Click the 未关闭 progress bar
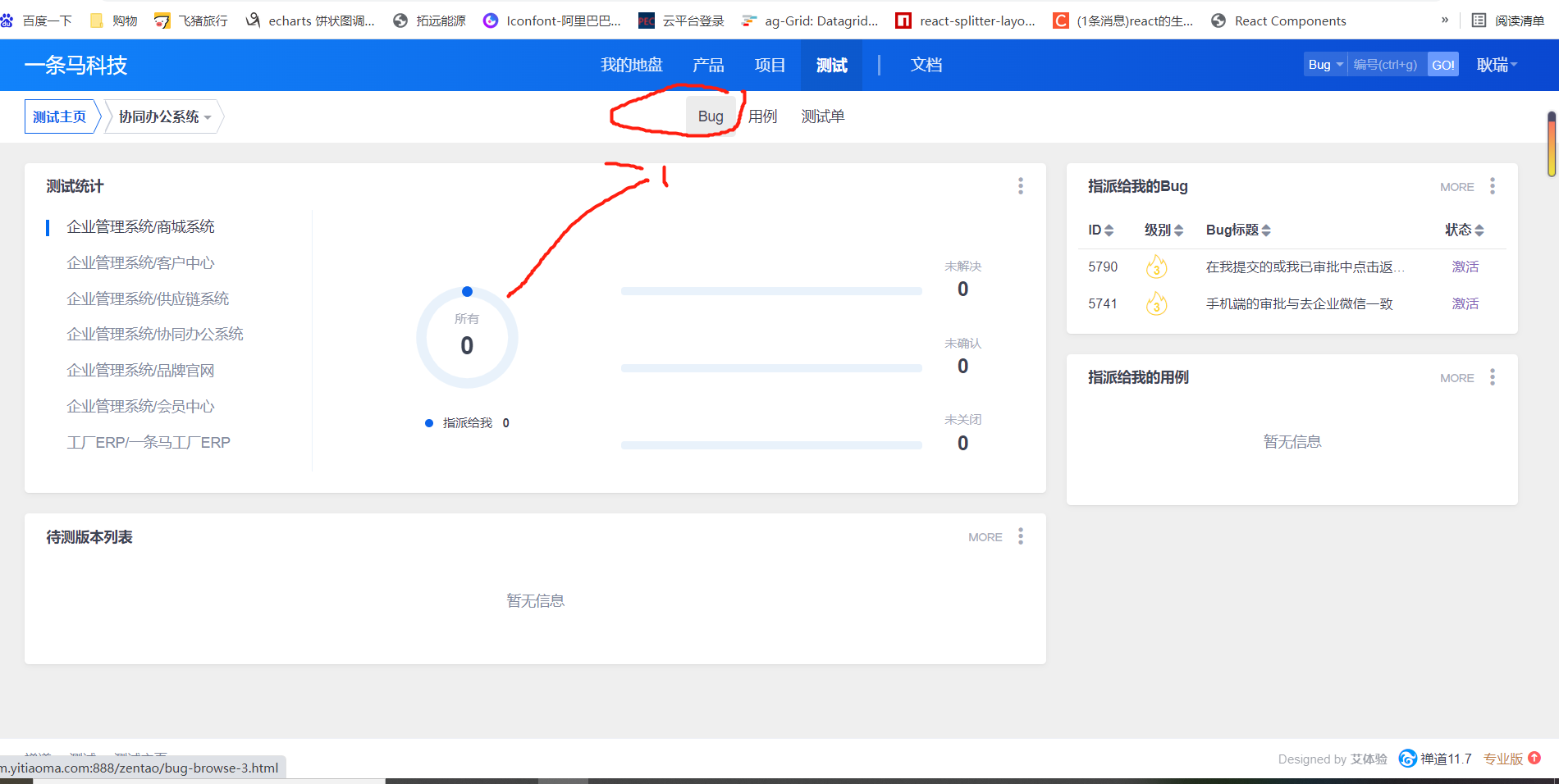Image resolution: width=1559 pixels, height=784 pixels. 771,445
